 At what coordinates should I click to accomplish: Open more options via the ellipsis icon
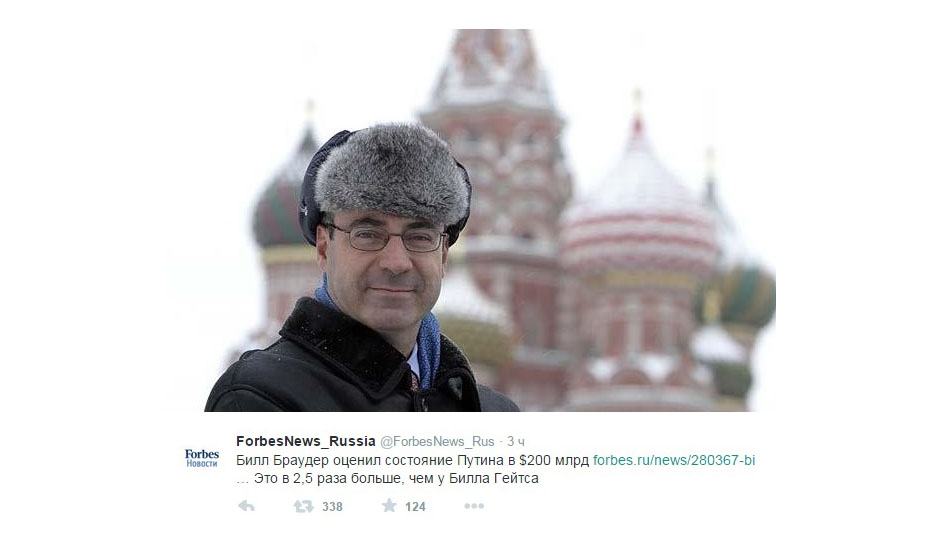coord(474,506)
